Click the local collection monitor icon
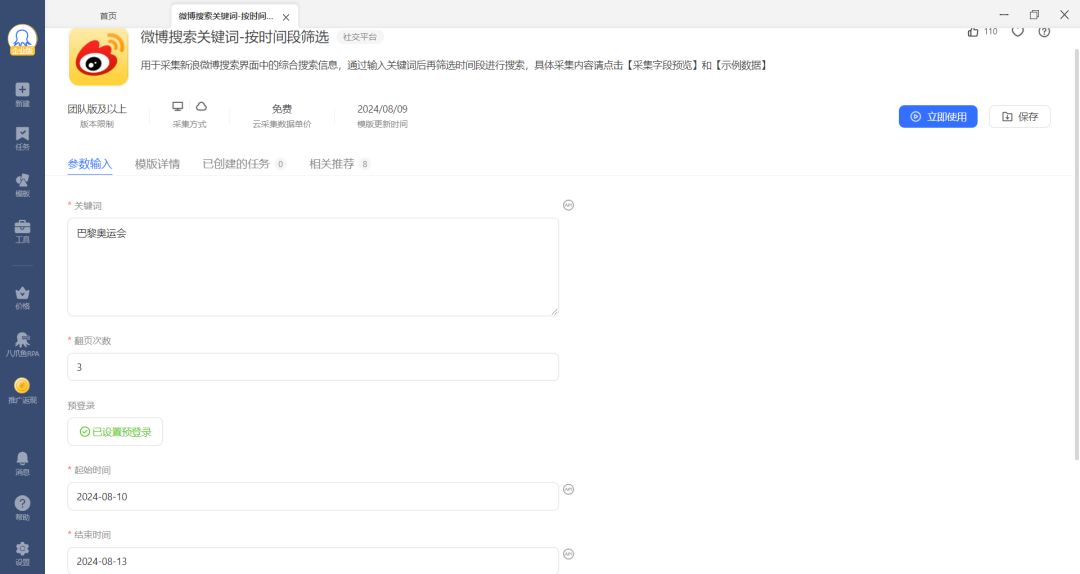This screenshot has height=574, width=1080. 178,106
